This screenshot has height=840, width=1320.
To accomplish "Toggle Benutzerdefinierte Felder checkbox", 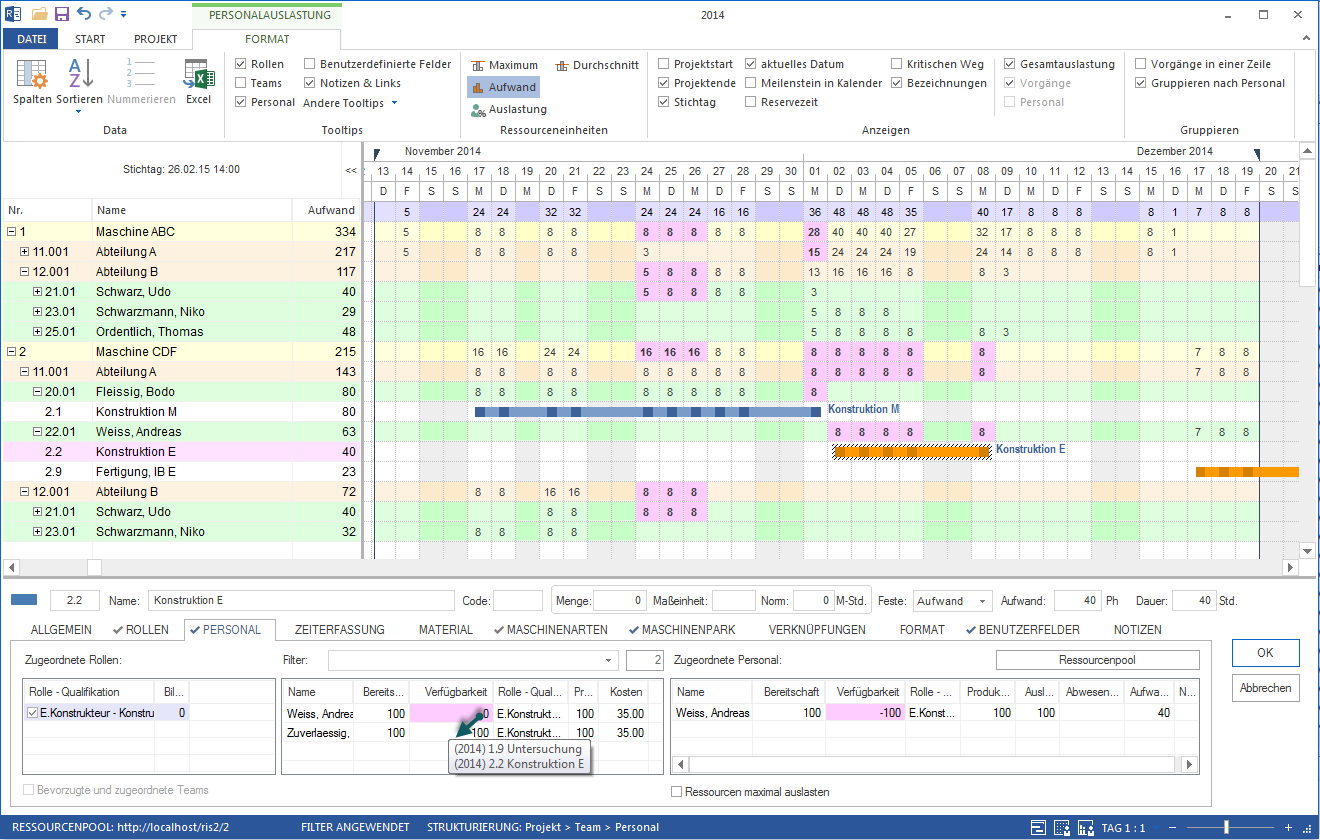I will [310, 64].
